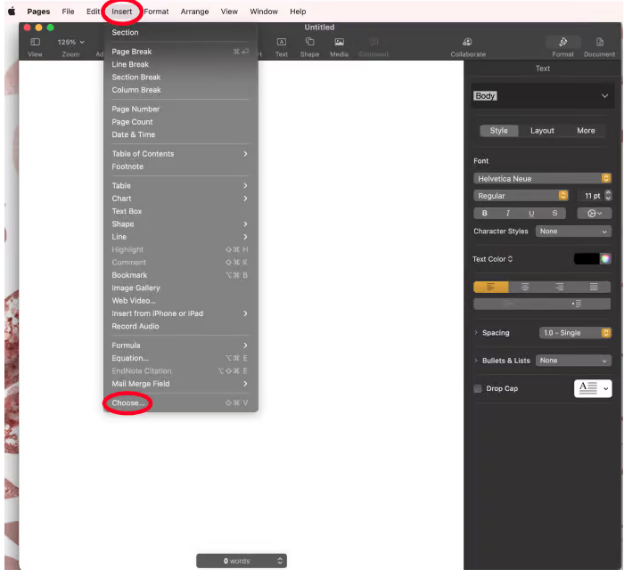Expand the Bullets & Lists section
The height and width of the screenshot is (578, 624).
tap(476, 360)
